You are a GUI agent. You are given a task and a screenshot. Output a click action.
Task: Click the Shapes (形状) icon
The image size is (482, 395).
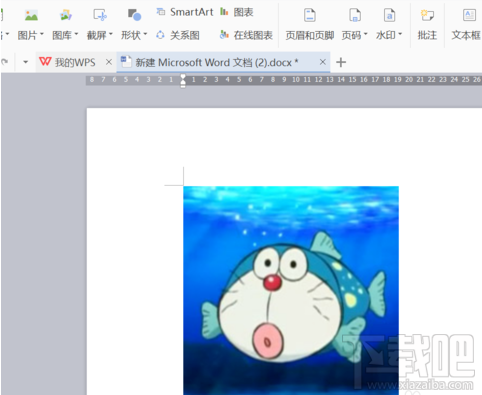[134, 15]
